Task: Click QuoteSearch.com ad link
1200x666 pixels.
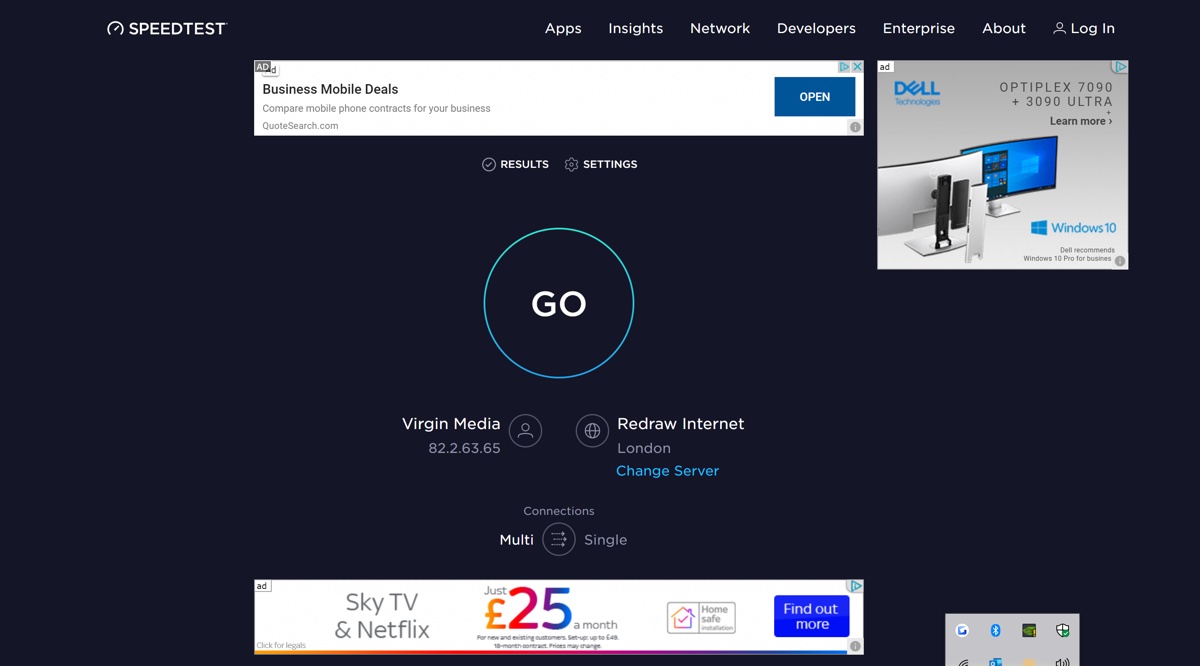Action: tap(300, 126)
